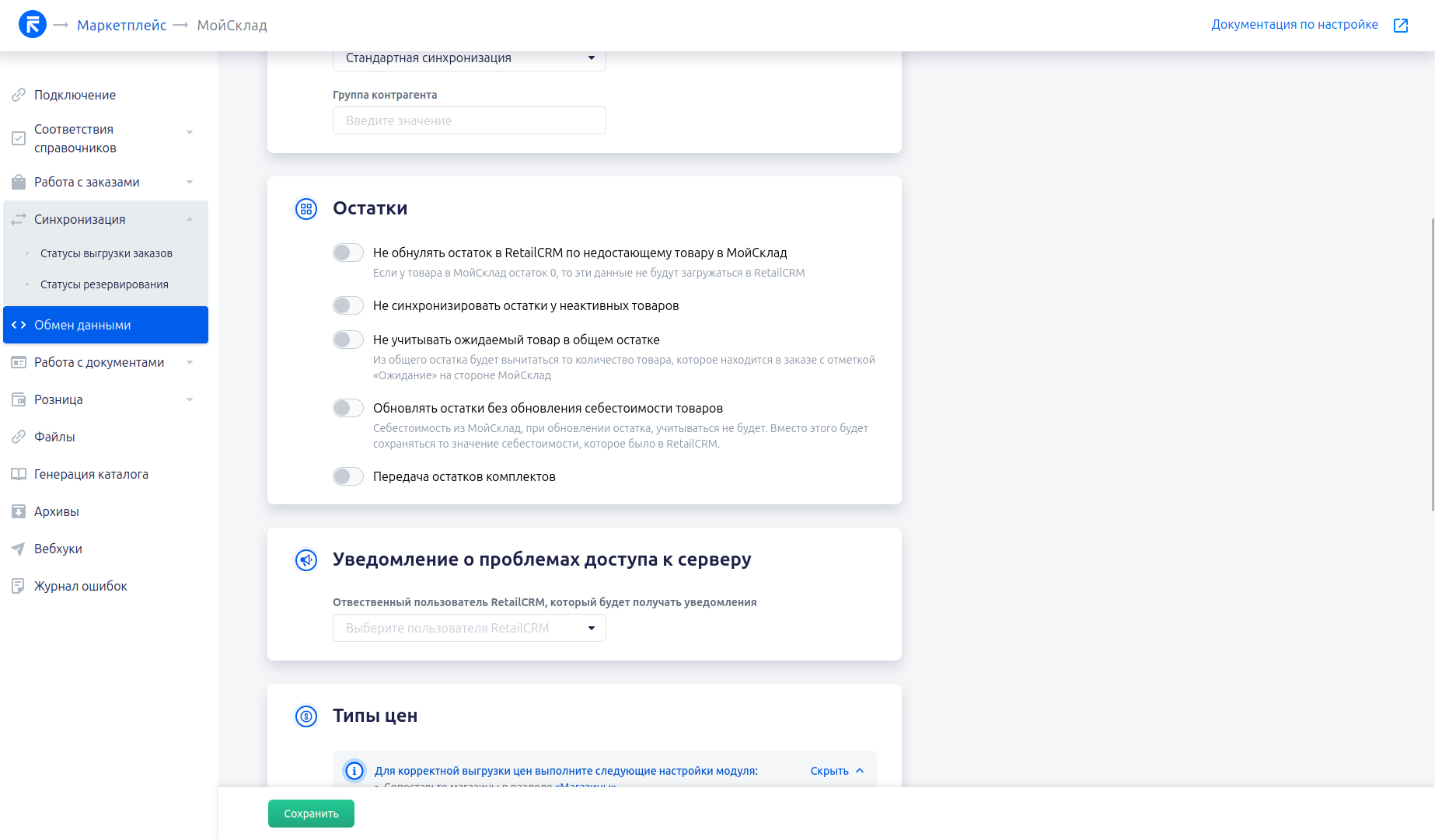
Task: Click the info icon in price hint
Action: click(x=354, y=771)
